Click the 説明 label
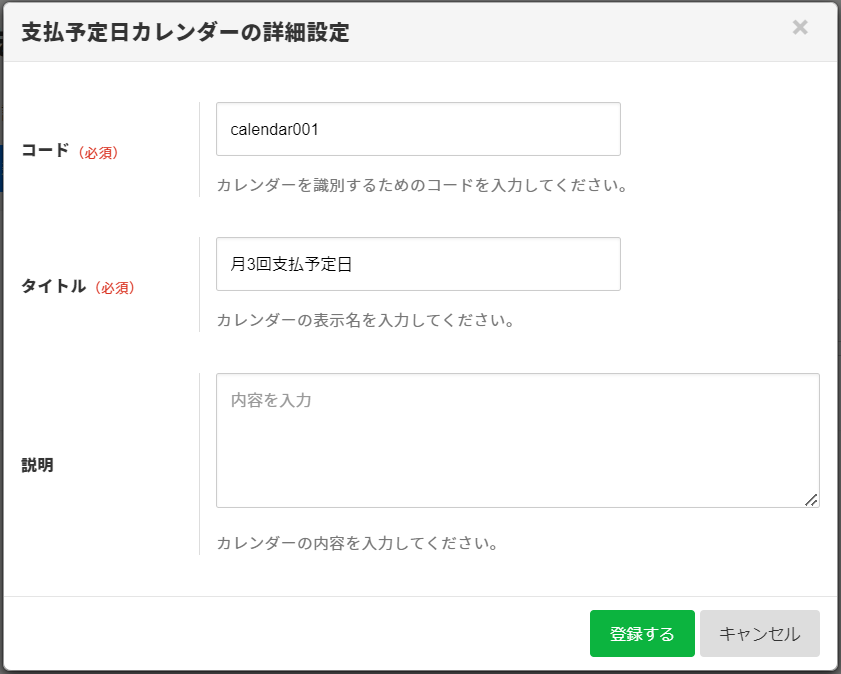841x674 pixels. [38, 465]
